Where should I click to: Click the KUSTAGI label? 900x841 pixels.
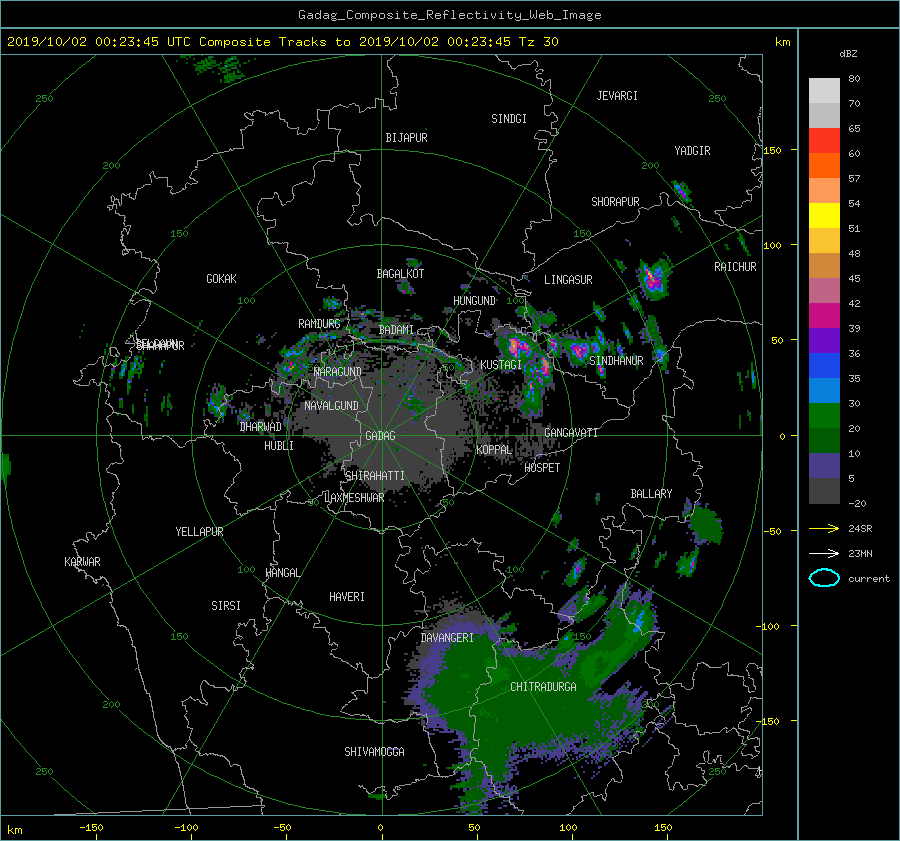pyautogui.click(x=501, y=365)
